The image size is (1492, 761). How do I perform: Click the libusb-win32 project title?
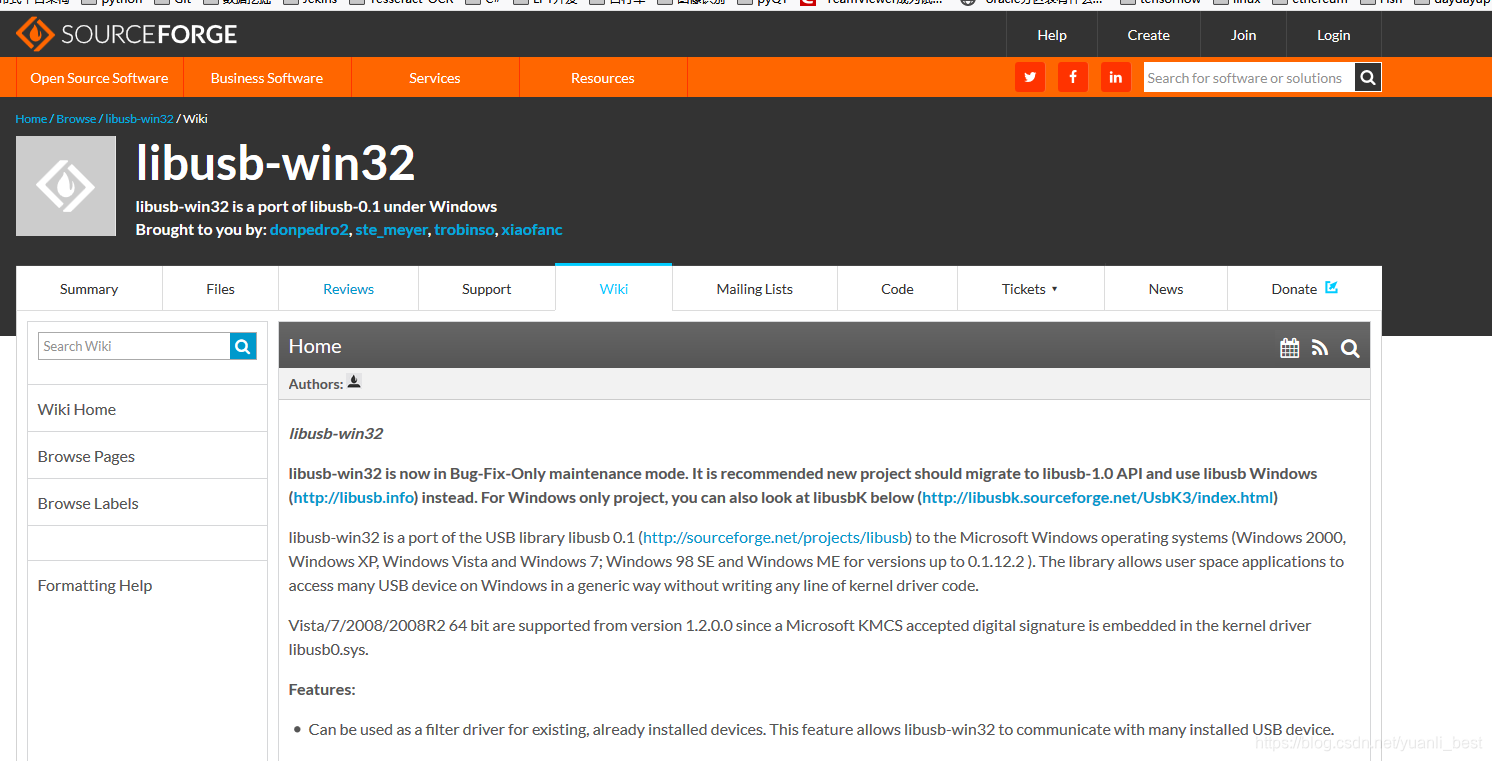(275, 164)
